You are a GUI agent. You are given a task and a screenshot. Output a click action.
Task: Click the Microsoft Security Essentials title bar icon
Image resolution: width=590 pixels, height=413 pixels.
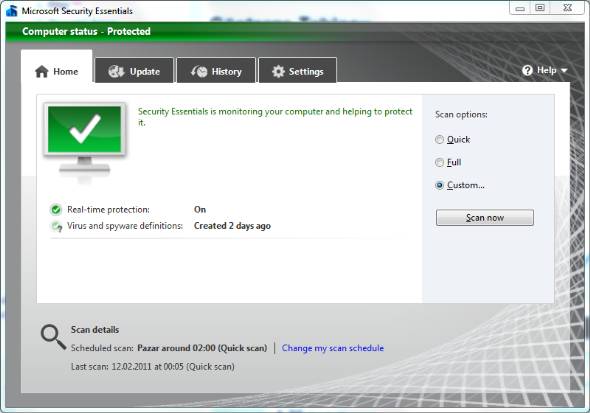point(12,11)
